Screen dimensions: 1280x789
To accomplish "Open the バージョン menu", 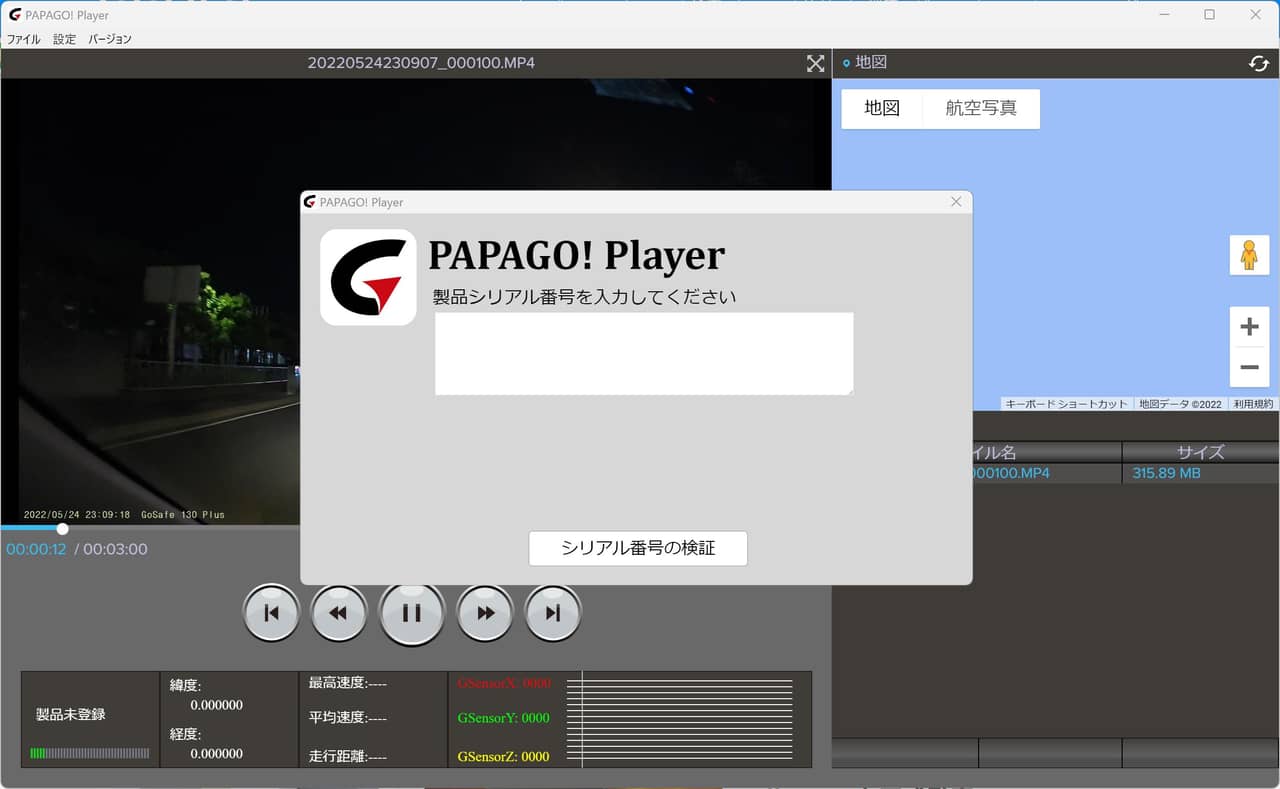I will tap(110, 39).
